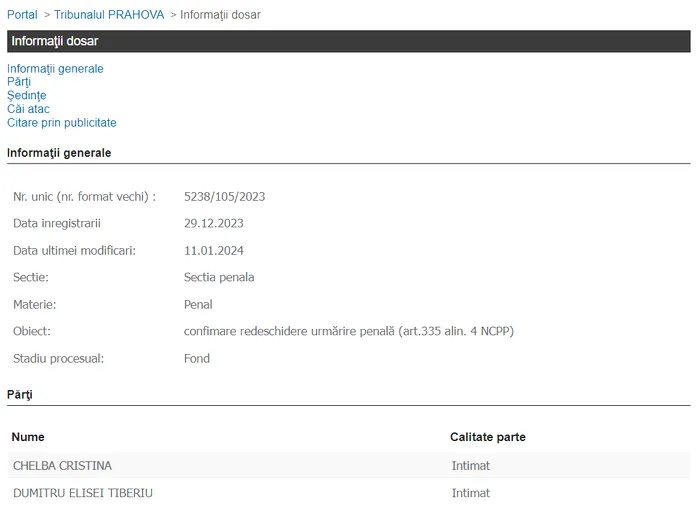Screen dimensions: 700x508
Task: Click the case number 5238/105/2023
Action: tap(224, 196)
